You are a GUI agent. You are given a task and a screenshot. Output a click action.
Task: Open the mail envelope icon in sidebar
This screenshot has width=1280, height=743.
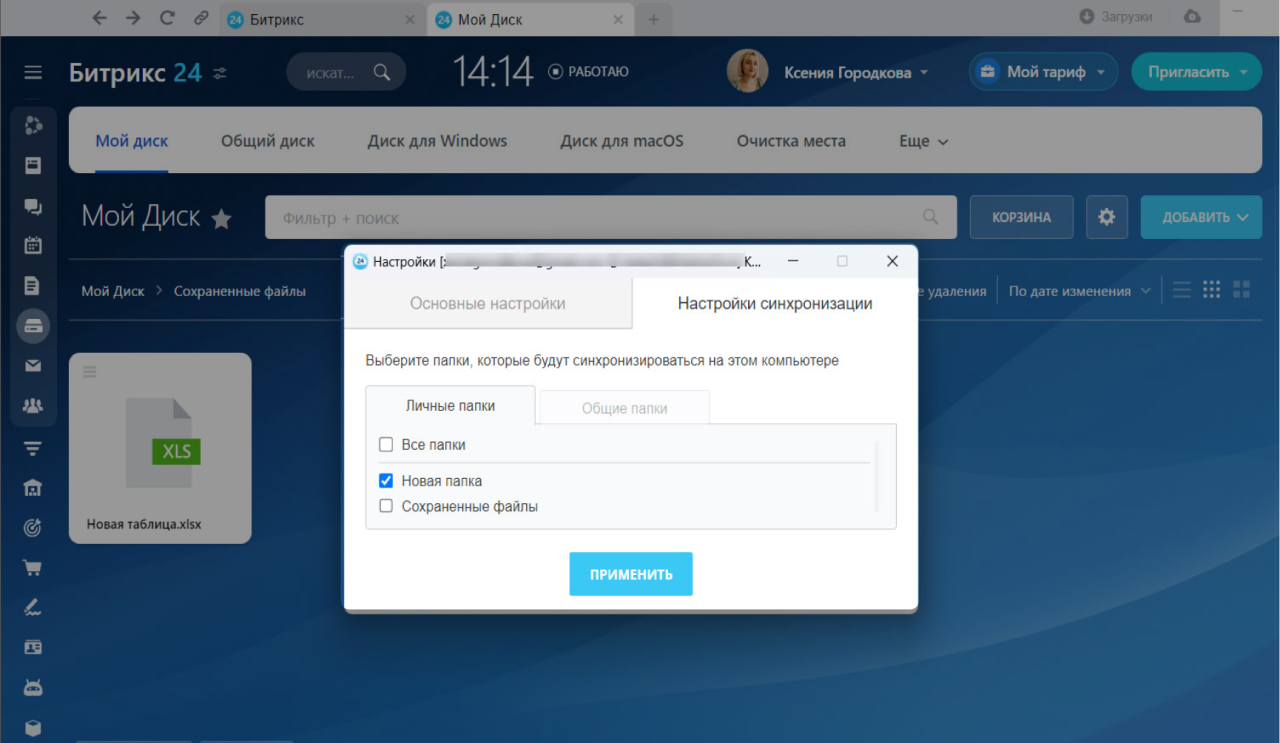(33, 366)
